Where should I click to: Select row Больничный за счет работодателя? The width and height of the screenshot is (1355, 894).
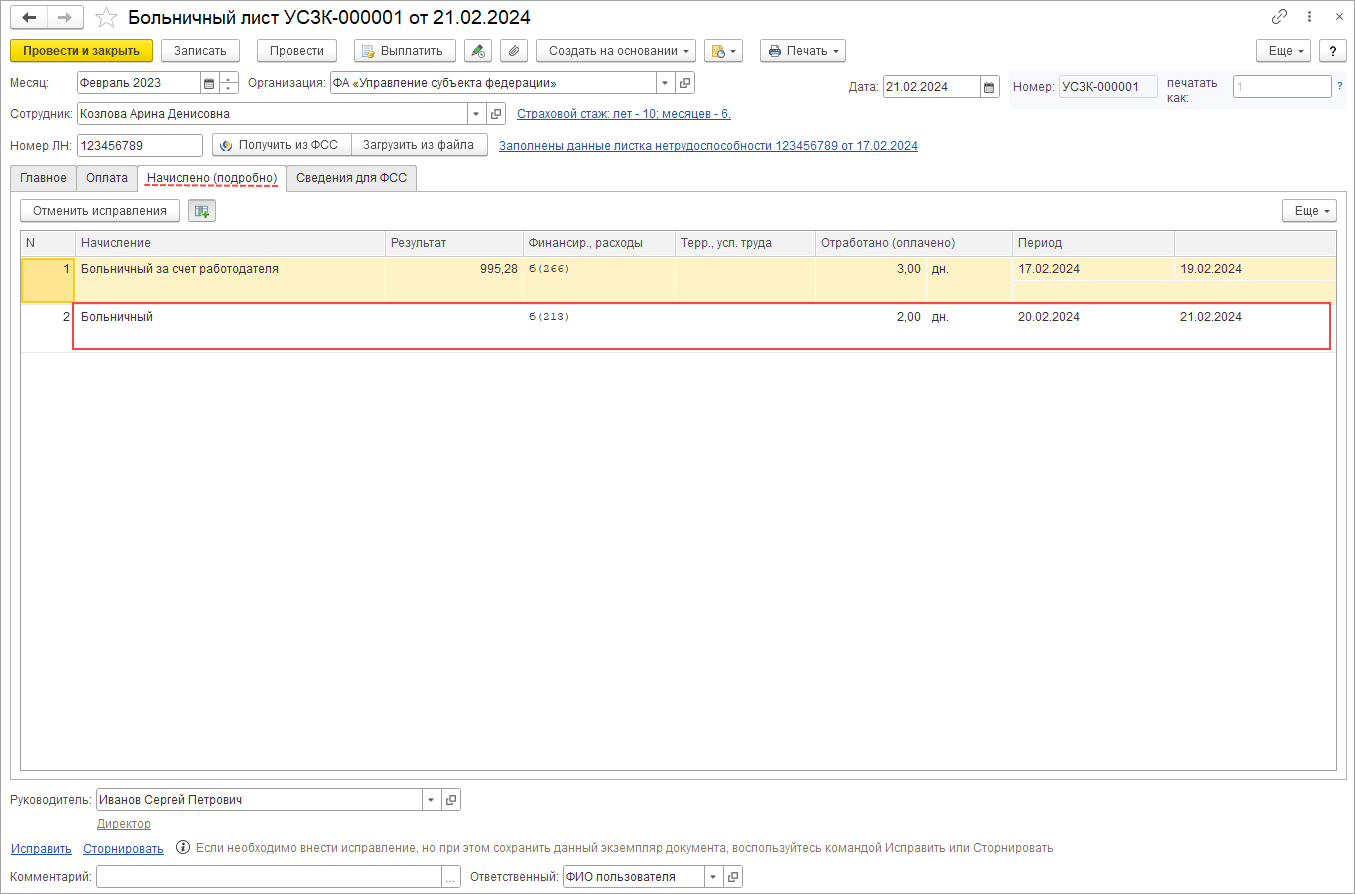pyautogui.click(x=678, y=279)
